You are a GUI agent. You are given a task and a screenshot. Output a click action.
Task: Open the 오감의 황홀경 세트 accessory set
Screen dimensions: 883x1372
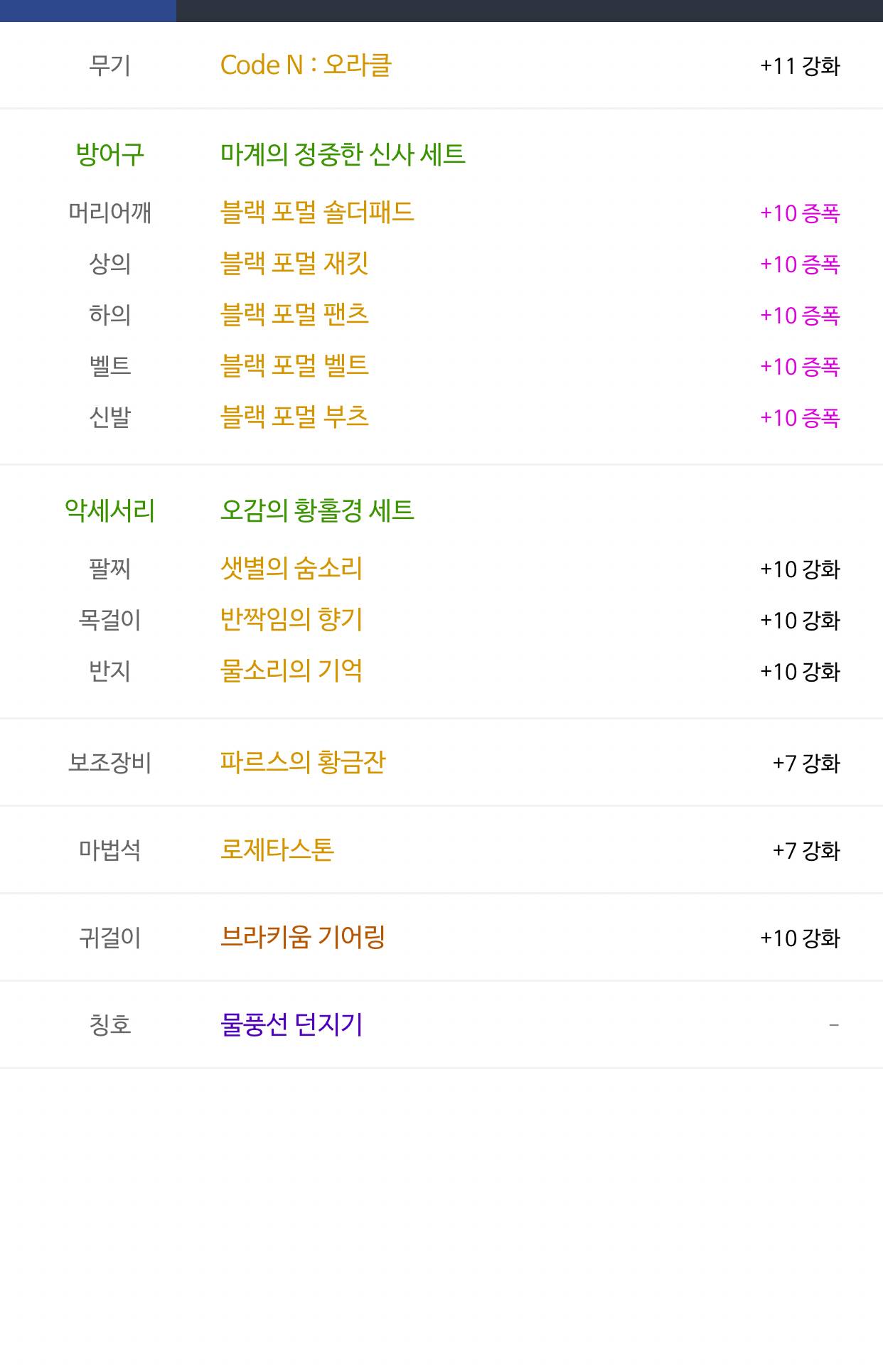pyautogui.click(x=317, y=510)
